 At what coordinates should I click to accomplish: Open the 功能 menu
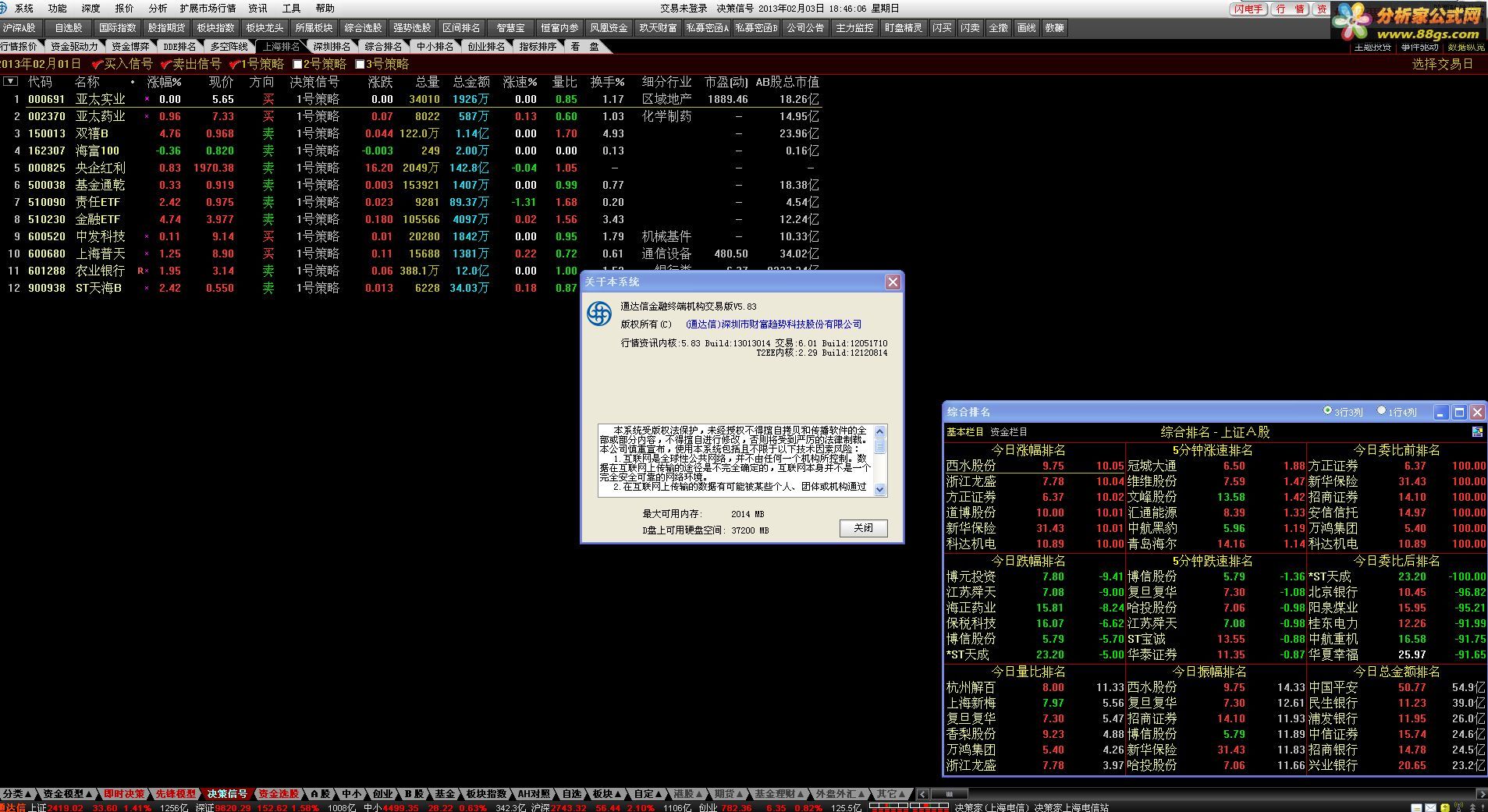[58, 9]
